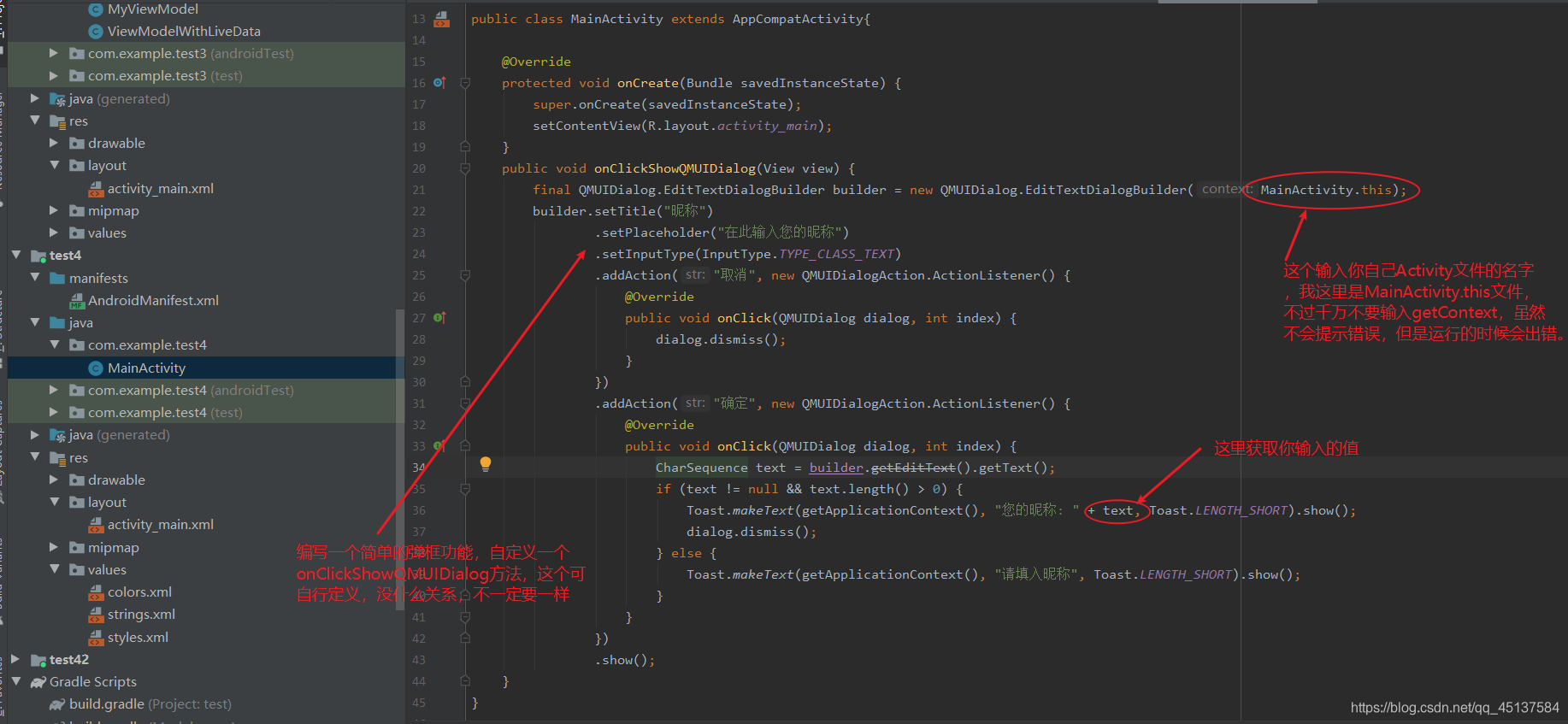
Task: Click the setPlaceholder method call
Action: (656, 233)
